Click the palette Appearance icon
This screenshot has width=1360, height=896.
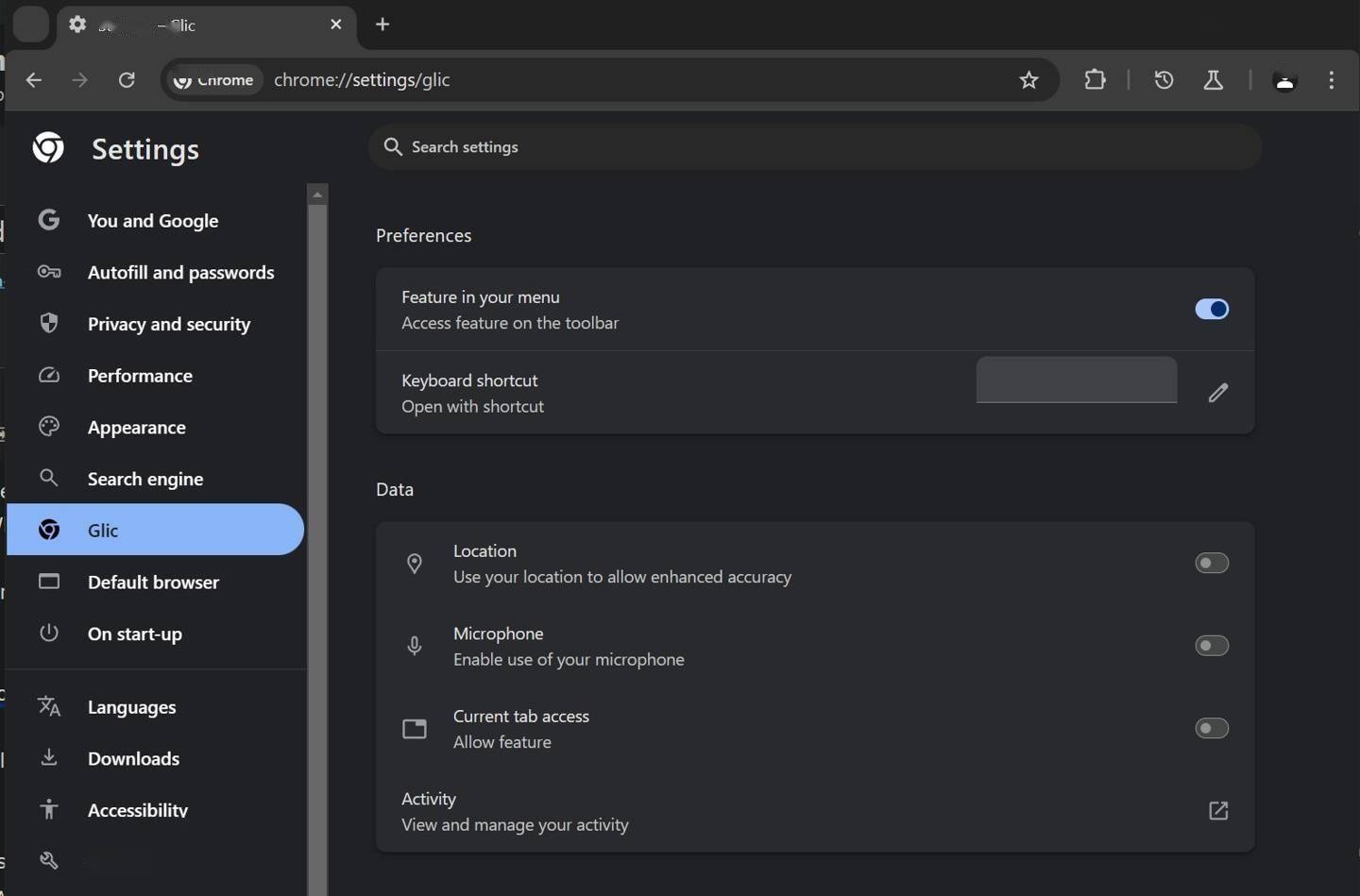(49, 427)
